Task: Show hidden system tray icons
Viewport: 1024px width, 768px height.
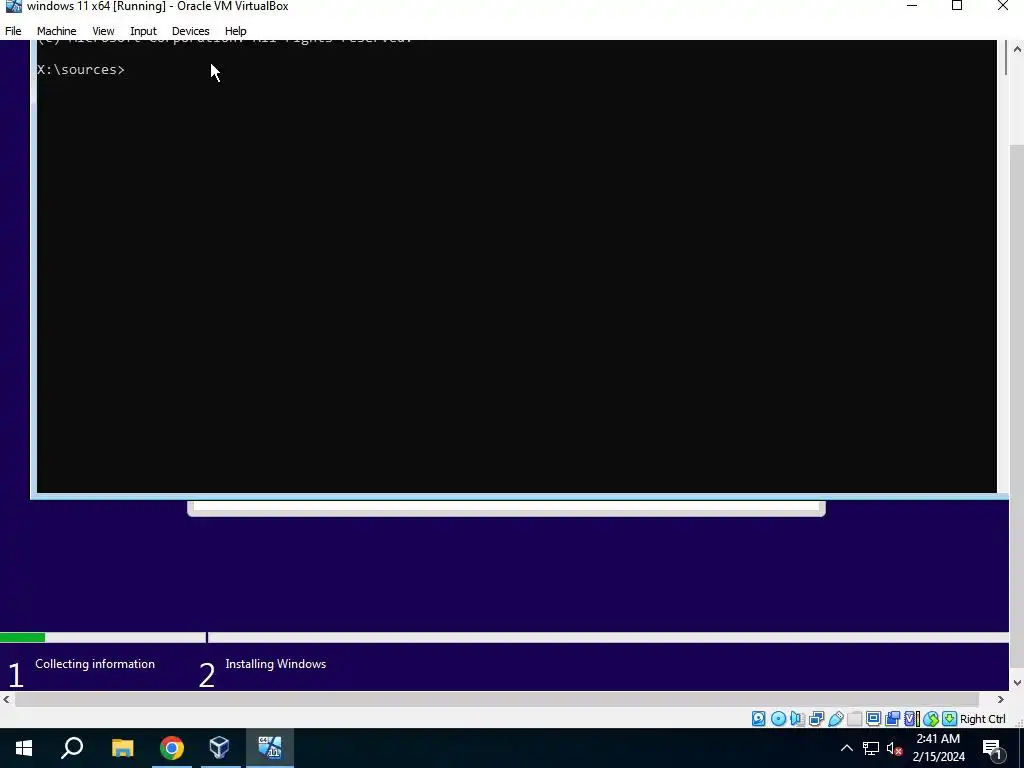Action: [846, 748]
